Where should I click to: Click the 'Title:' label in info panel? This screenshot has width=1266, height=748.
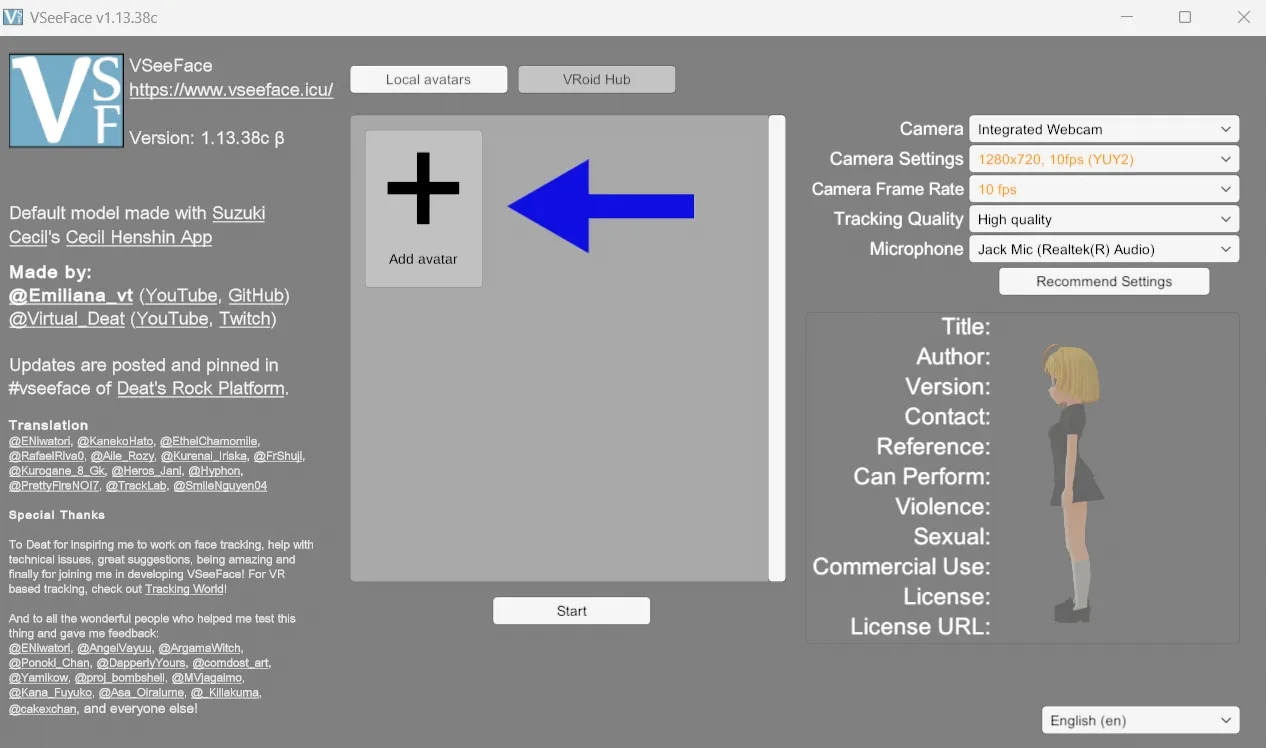966,327
